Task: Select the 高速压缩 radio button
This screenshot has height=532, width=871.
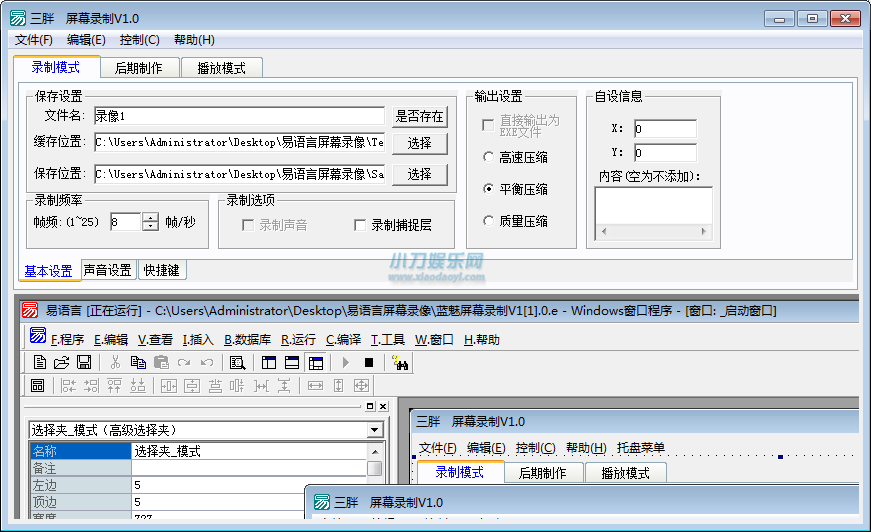Action: (488, 157)
